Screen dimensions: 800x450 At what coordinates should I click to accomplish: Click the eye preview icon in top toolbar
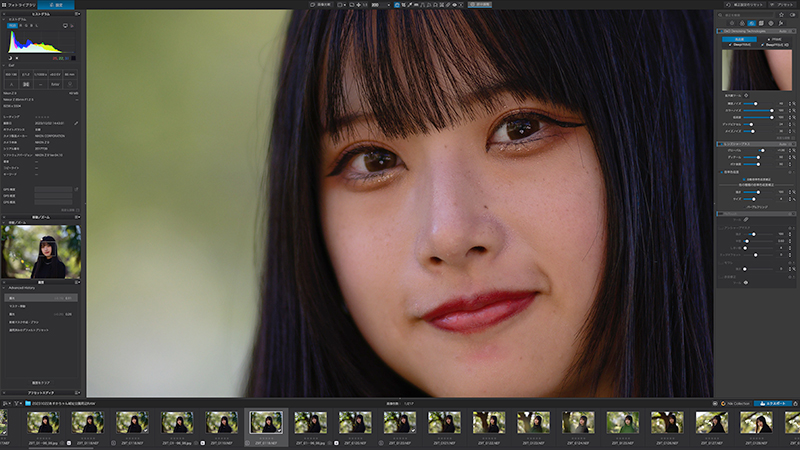pos(454,5)
